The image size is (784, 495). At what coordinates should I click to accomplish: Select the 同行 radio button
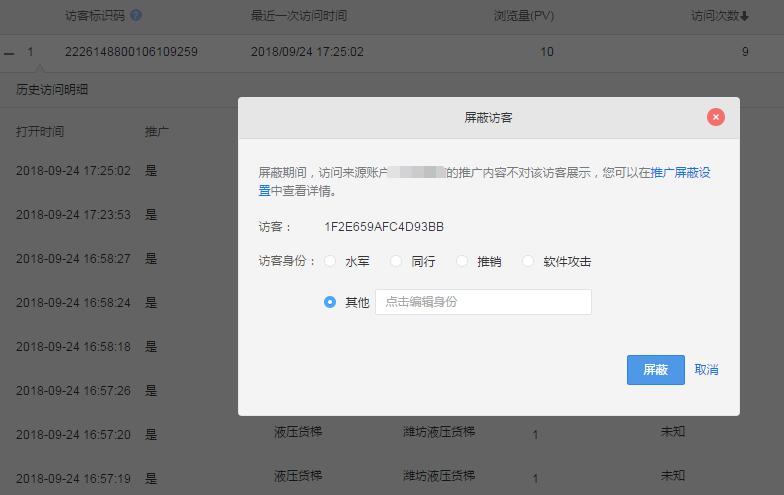(x=396, y=261)
